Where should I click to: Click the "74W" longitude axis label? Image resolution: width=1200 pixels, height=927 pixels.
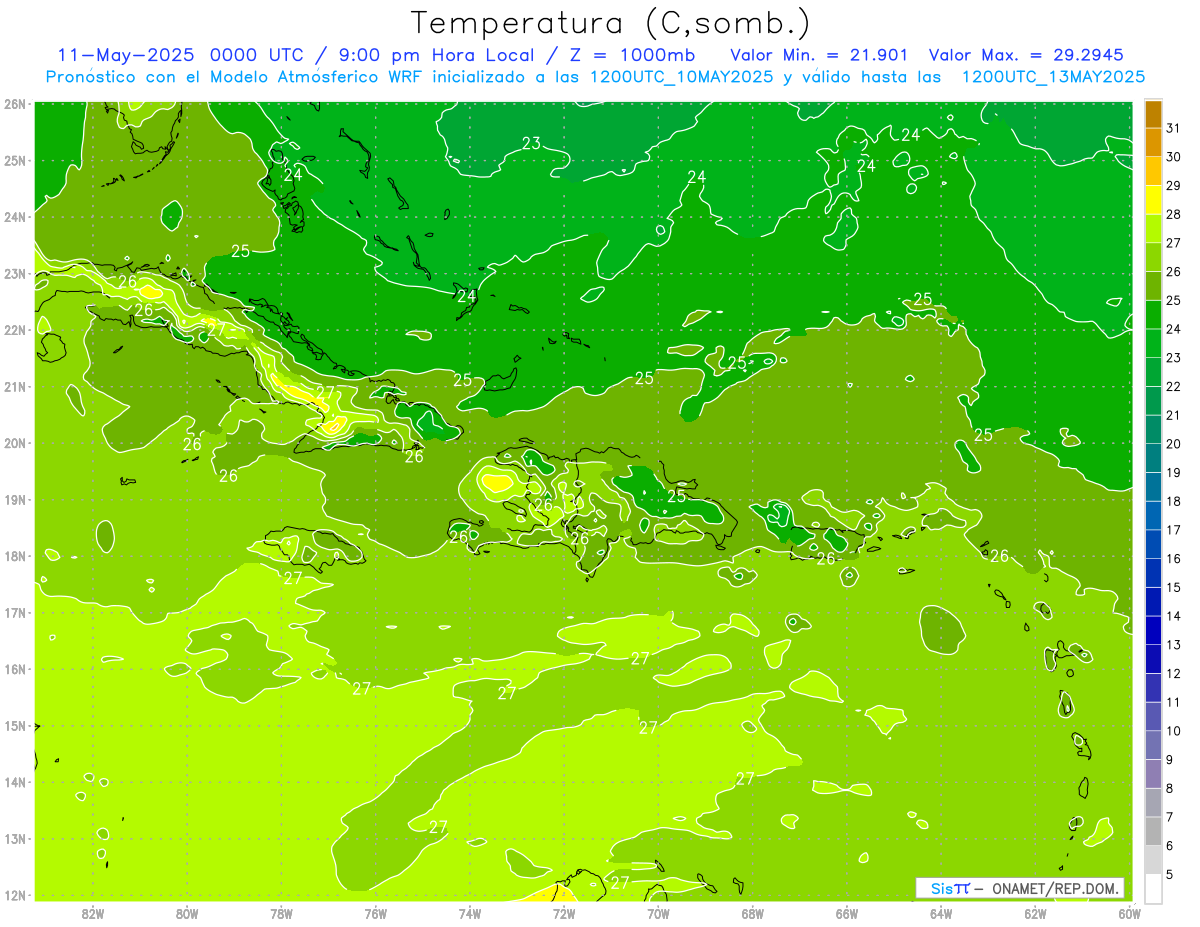[x=470, y=914]
